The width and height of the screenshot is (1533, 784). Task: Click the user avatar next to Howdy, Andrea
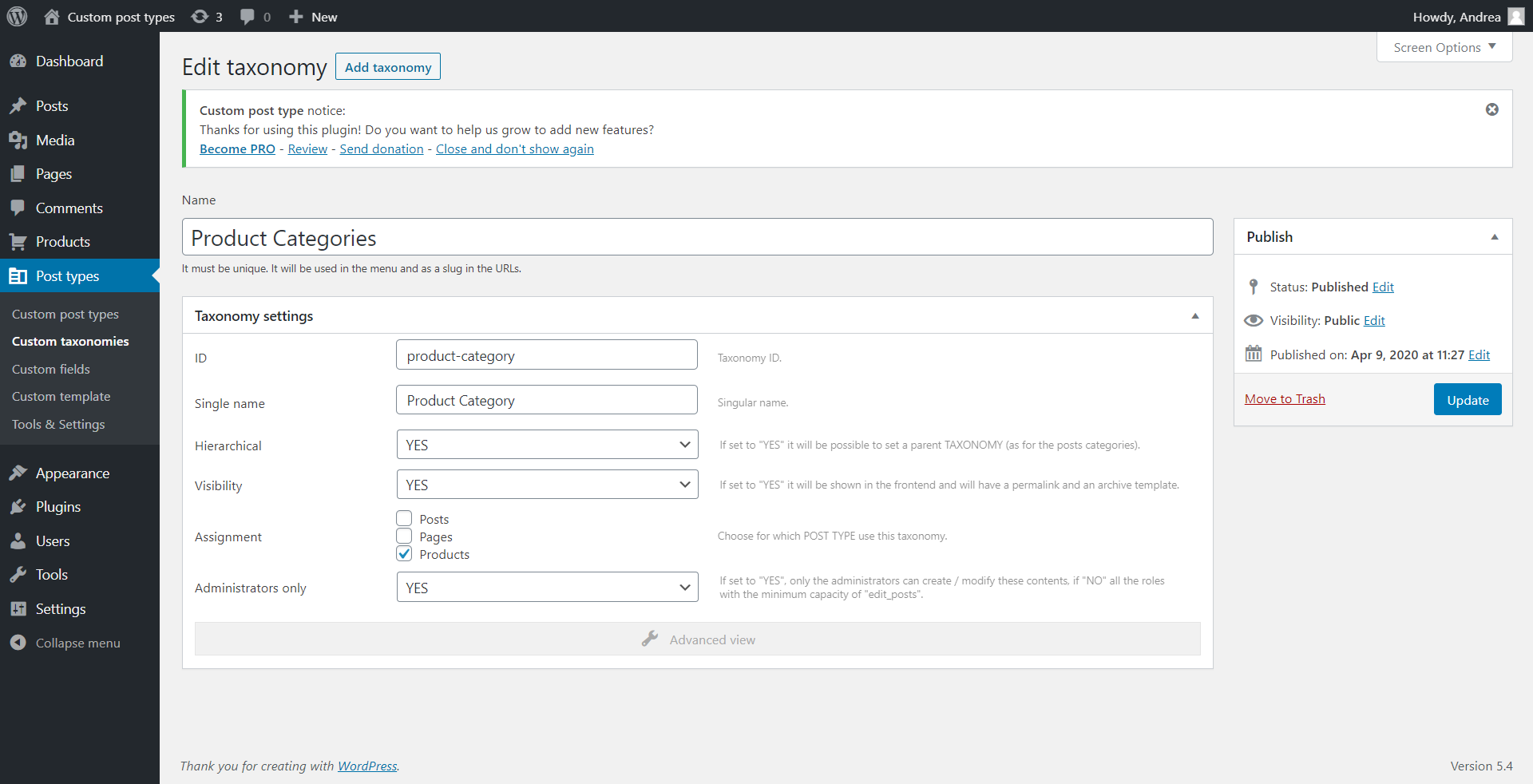click(1516, 16)
